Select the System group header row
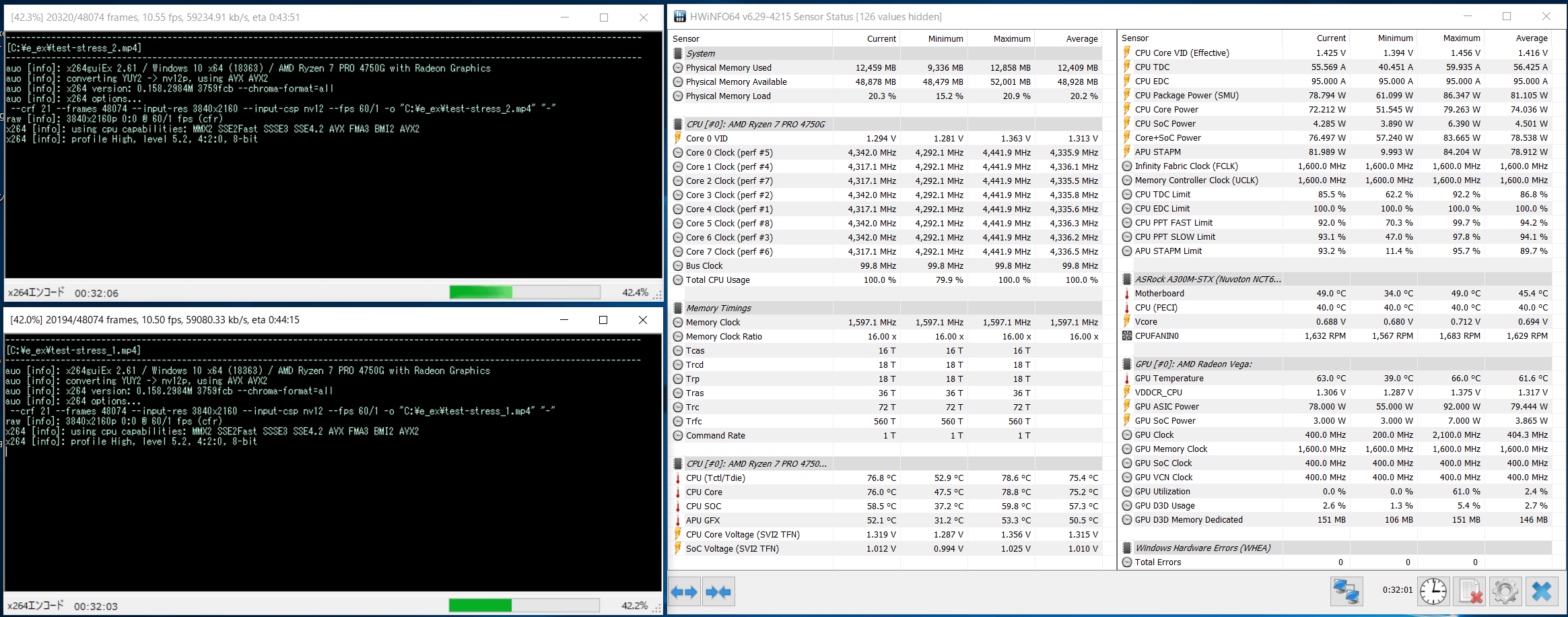Image resolution: width=1568 pixels, height=617 pixels. pyautogui.click(x=887, y=53)
